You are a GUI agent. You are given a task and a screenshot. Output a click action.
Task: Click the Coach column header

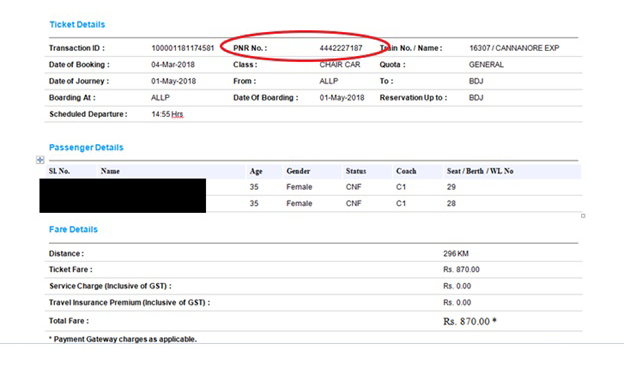click(x=406, y=171)
